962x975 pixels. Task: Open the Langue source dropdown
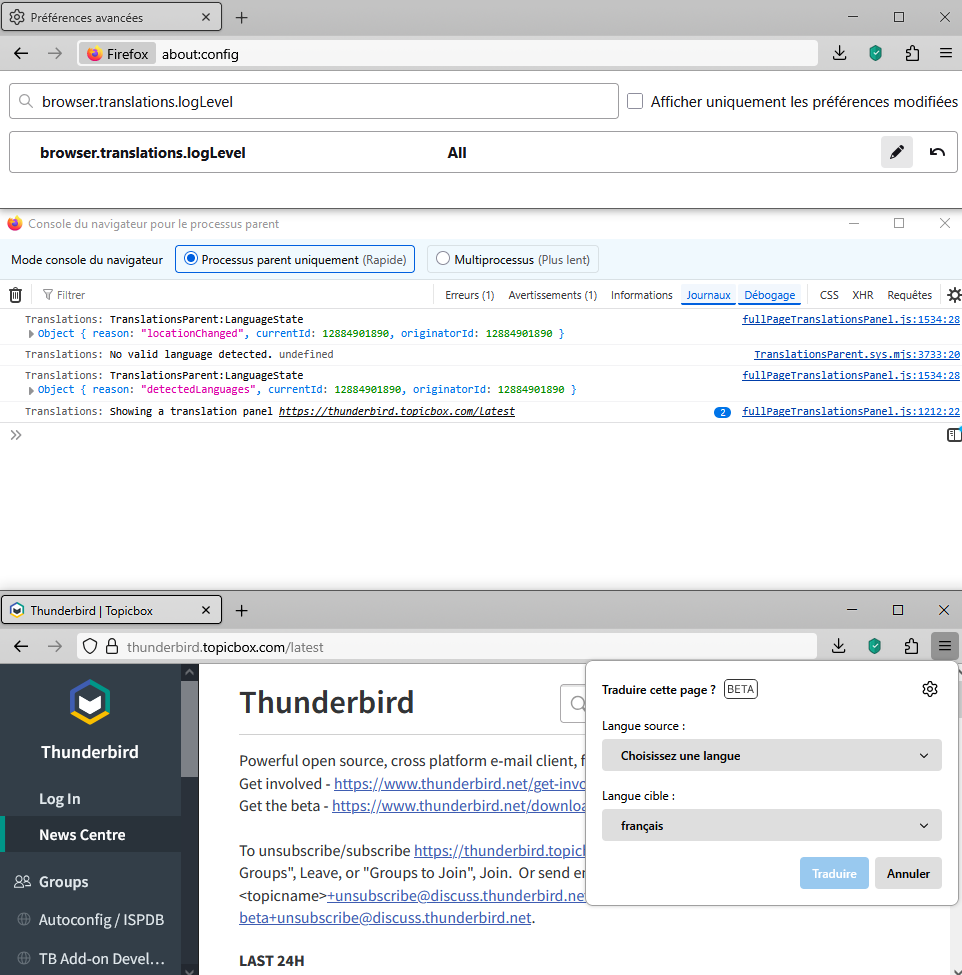point(771,756)
